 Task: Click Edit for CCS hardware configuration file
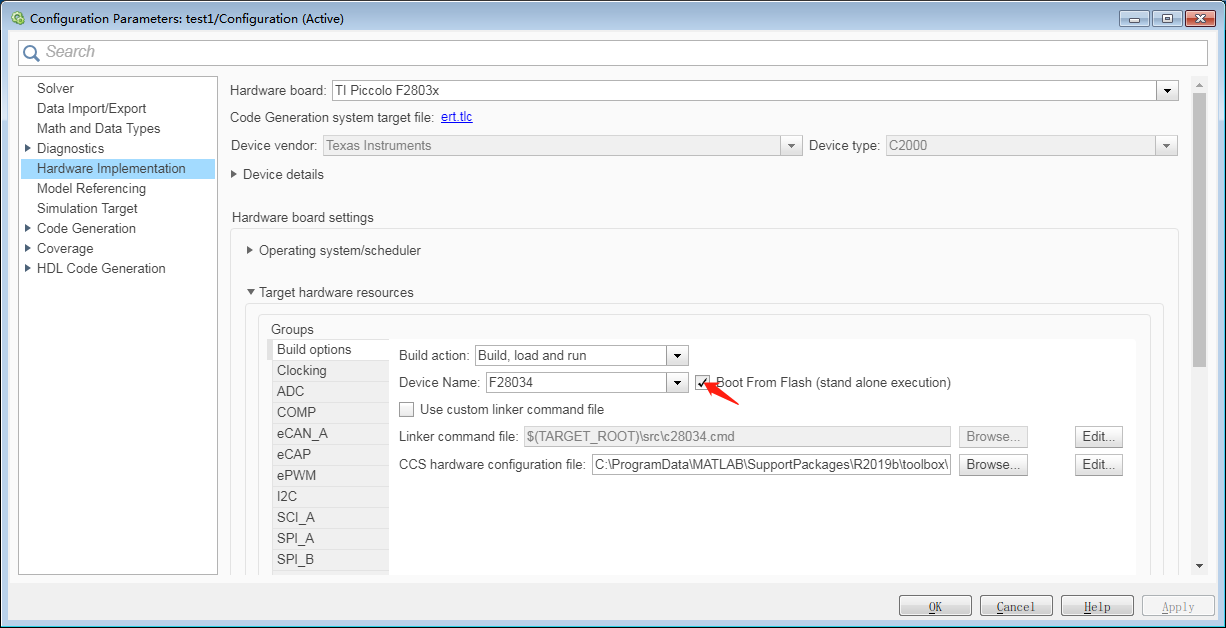[1098, 465]
